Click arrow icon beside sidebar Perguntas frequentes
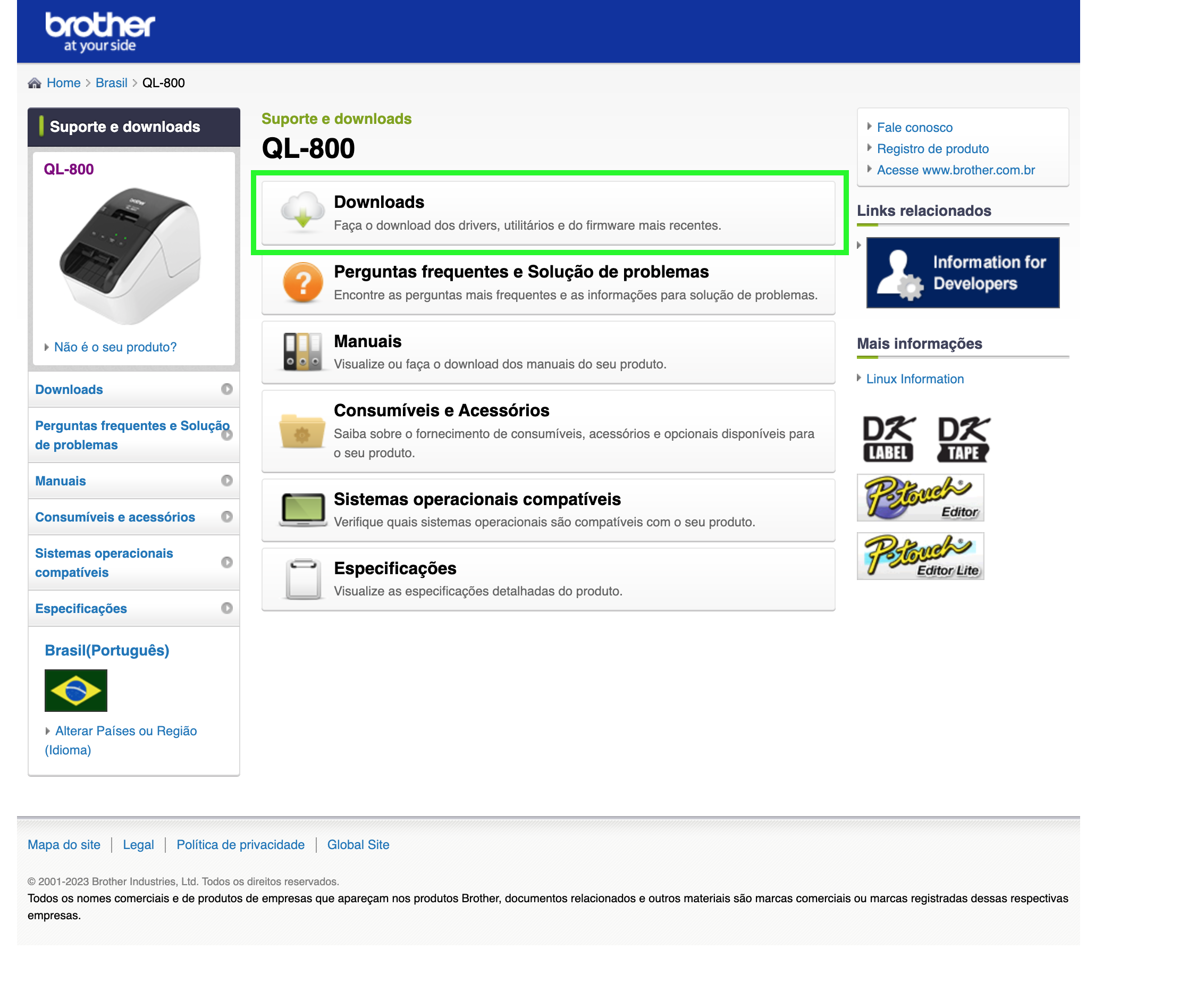 tap(226, 435)
